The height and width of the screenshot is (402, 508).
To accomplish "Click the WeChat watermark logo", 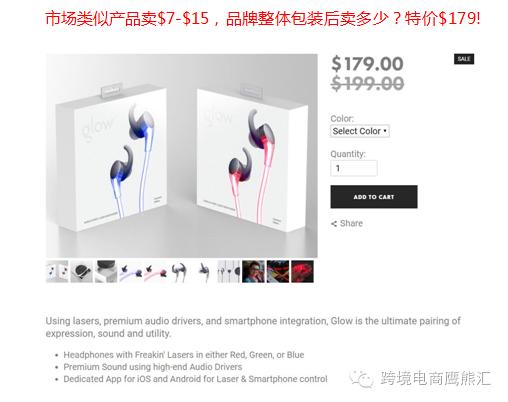I will point(361,378).
